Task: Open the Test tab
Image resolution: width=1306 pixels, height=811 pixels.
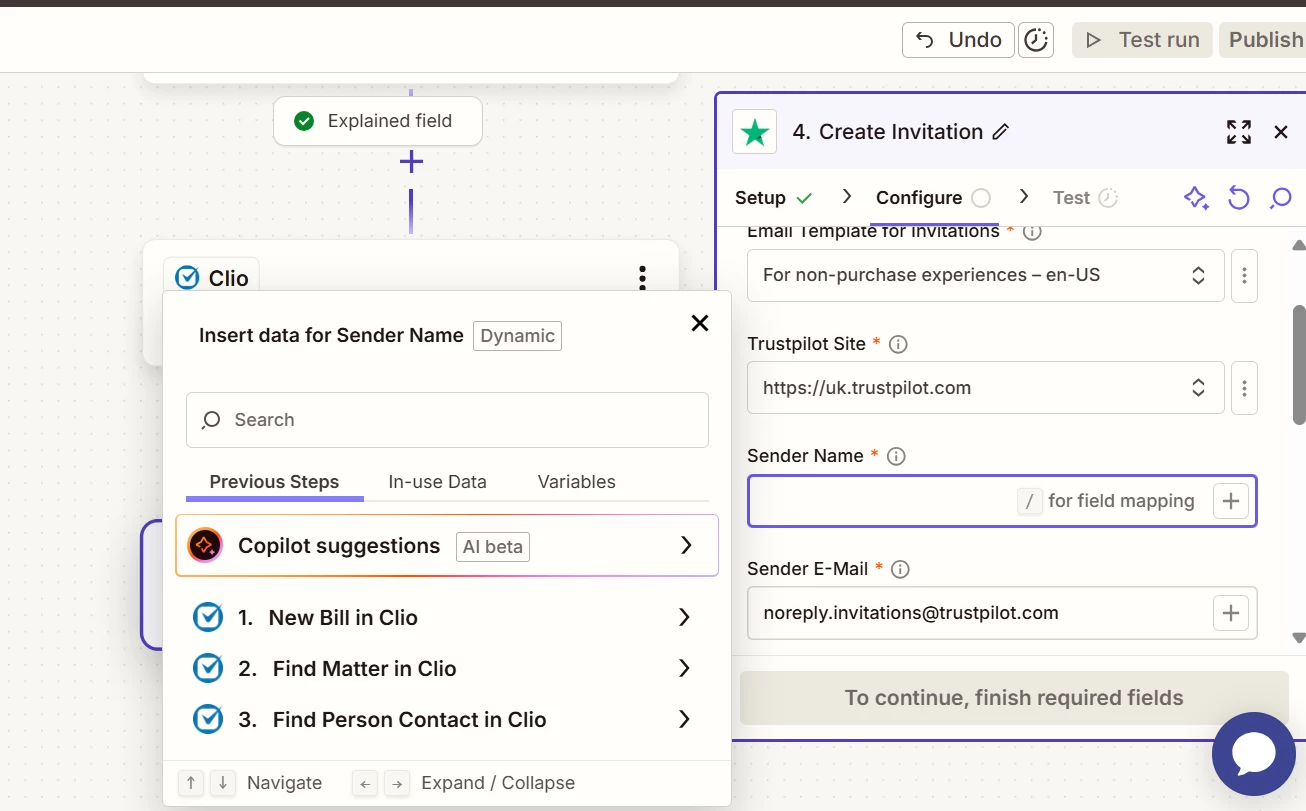Action: click(x=1085, y=198)
